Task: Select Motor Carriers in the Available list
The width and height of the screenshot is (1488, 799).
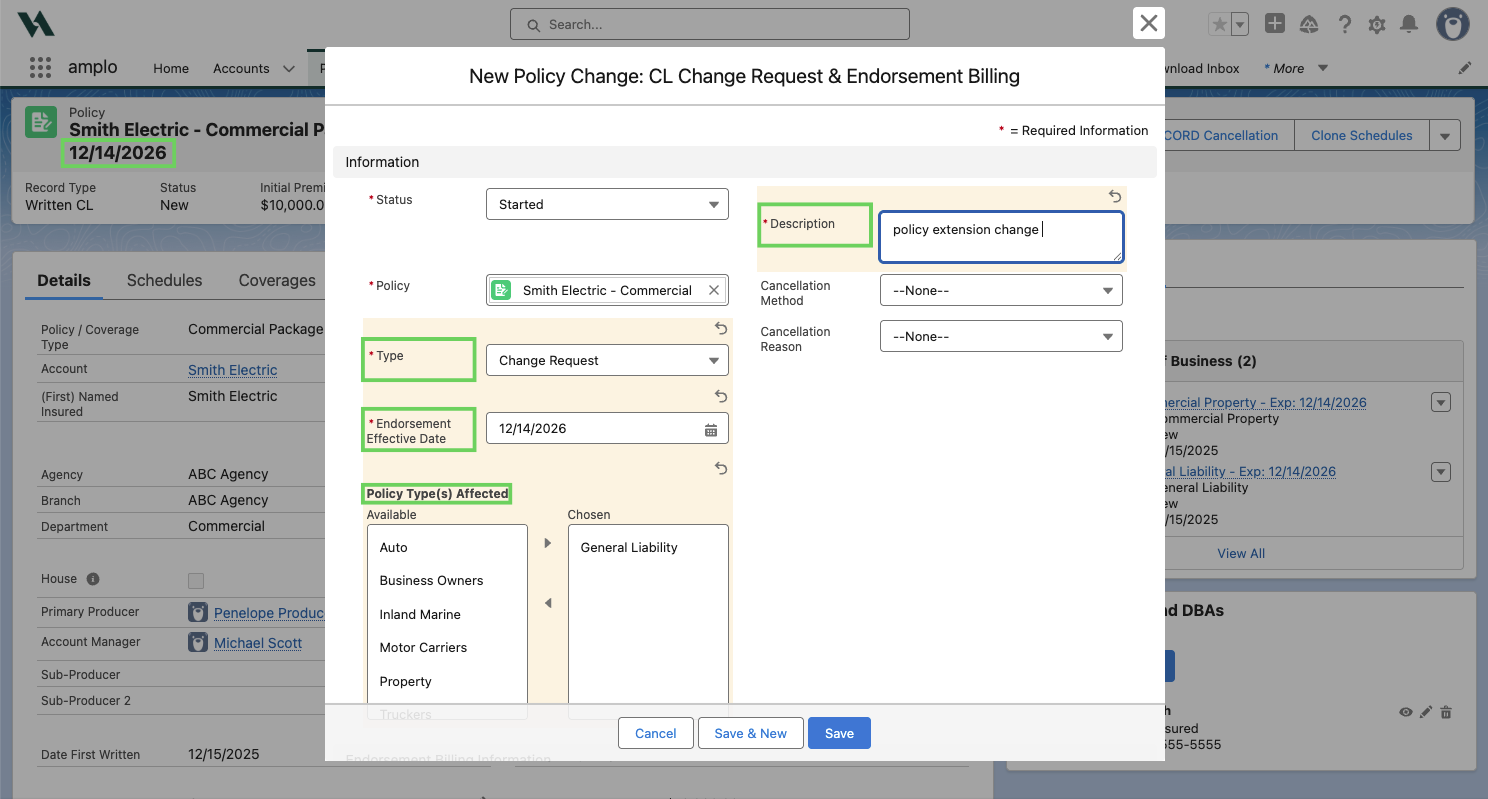Action: click(x=447, y=647)
